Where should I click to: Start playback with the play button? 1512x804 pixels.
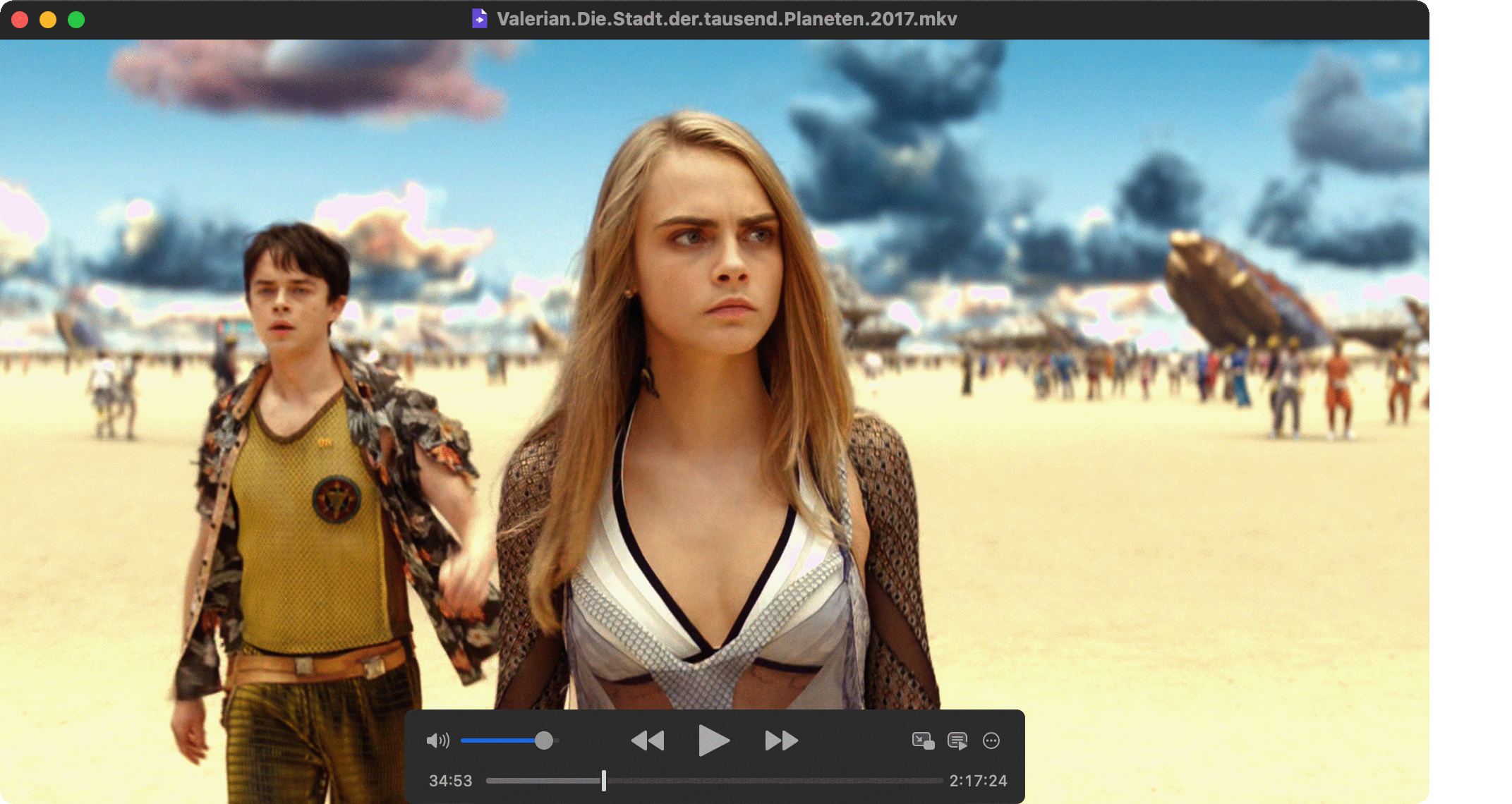click(713, 741)
